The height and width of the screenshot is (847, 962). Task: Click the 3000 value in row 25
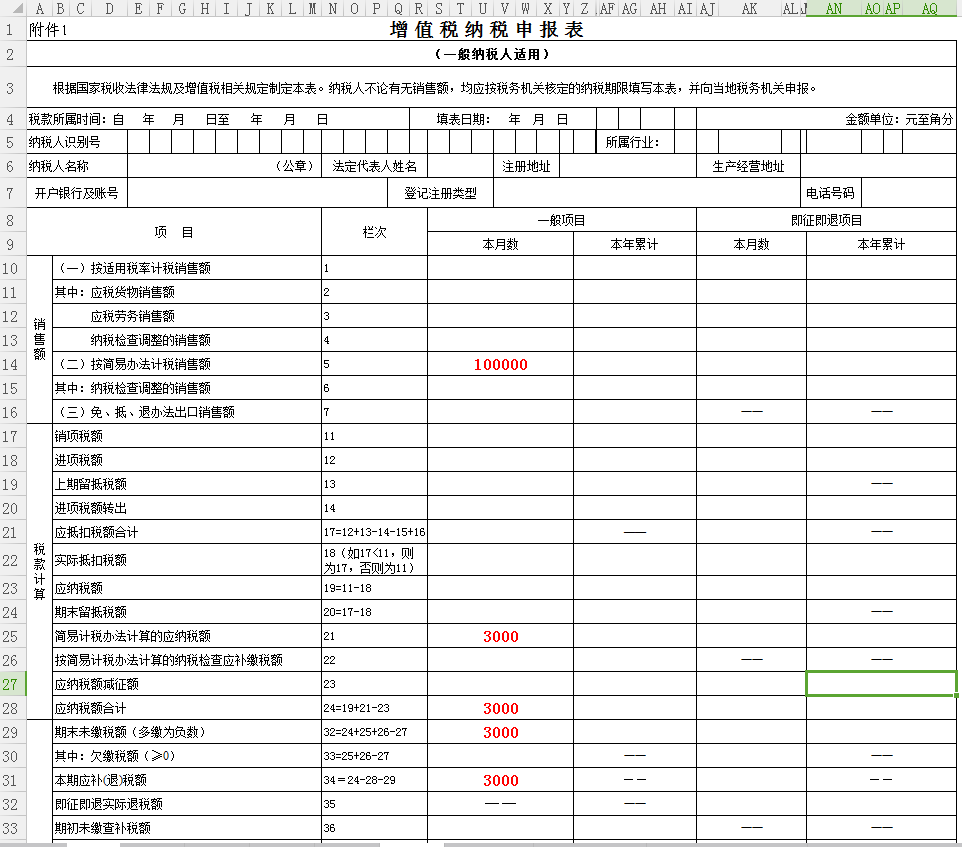point(500,637)
